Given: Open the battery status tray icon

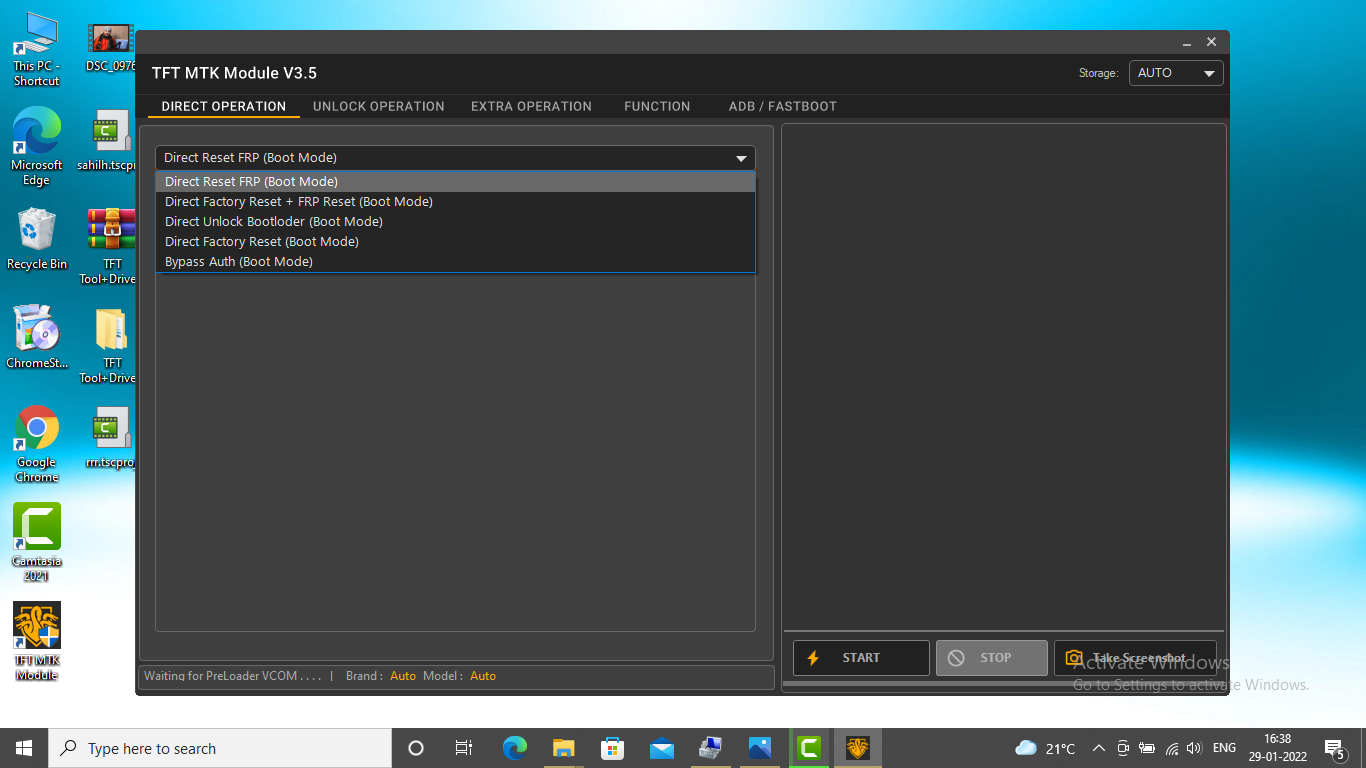Looking at the screenshot, I should point(1147,748).
